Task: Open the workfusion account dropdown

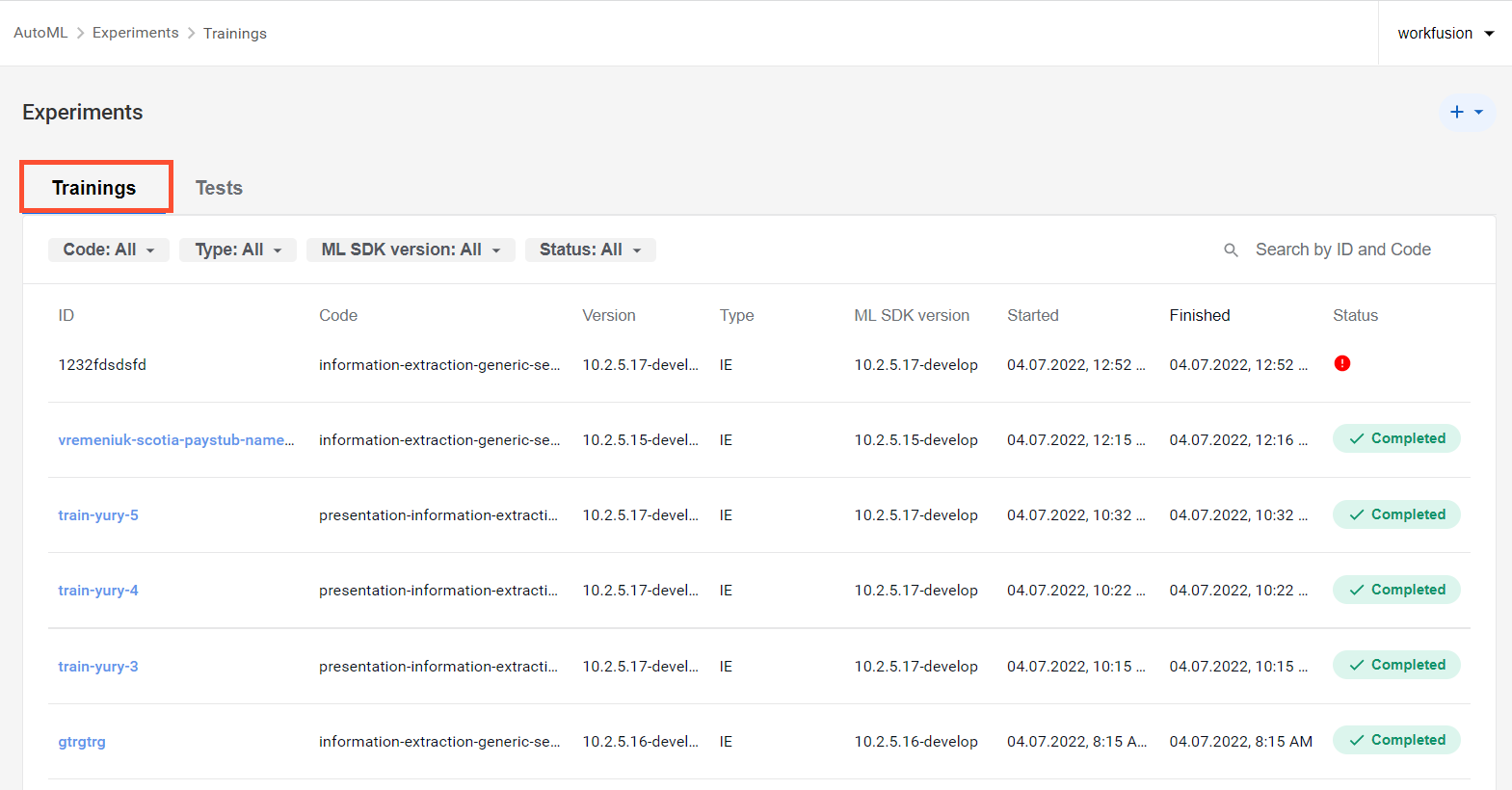Action: (x=1446, y=33)
